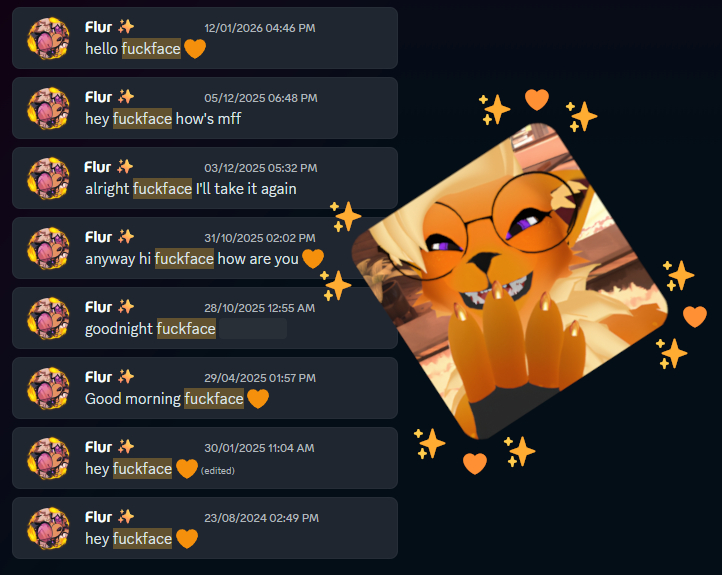Click Flur's avatar on the 05/12/2025 message
Image resolution: width=722 pixels, height=575 pixels.
tap(48, 109)
